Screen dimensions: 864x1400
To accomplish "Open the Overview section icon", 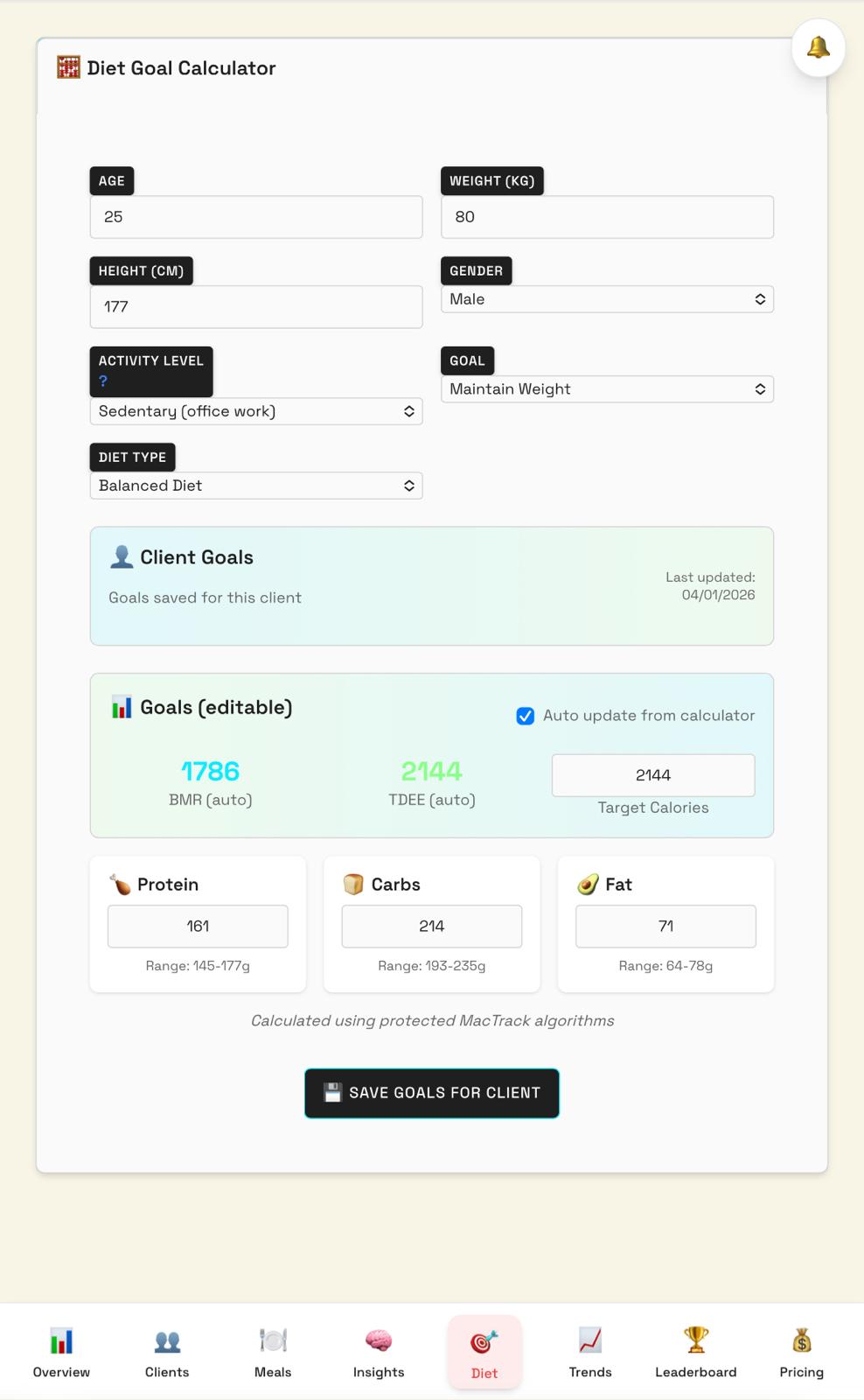I will click(60, 1341).
